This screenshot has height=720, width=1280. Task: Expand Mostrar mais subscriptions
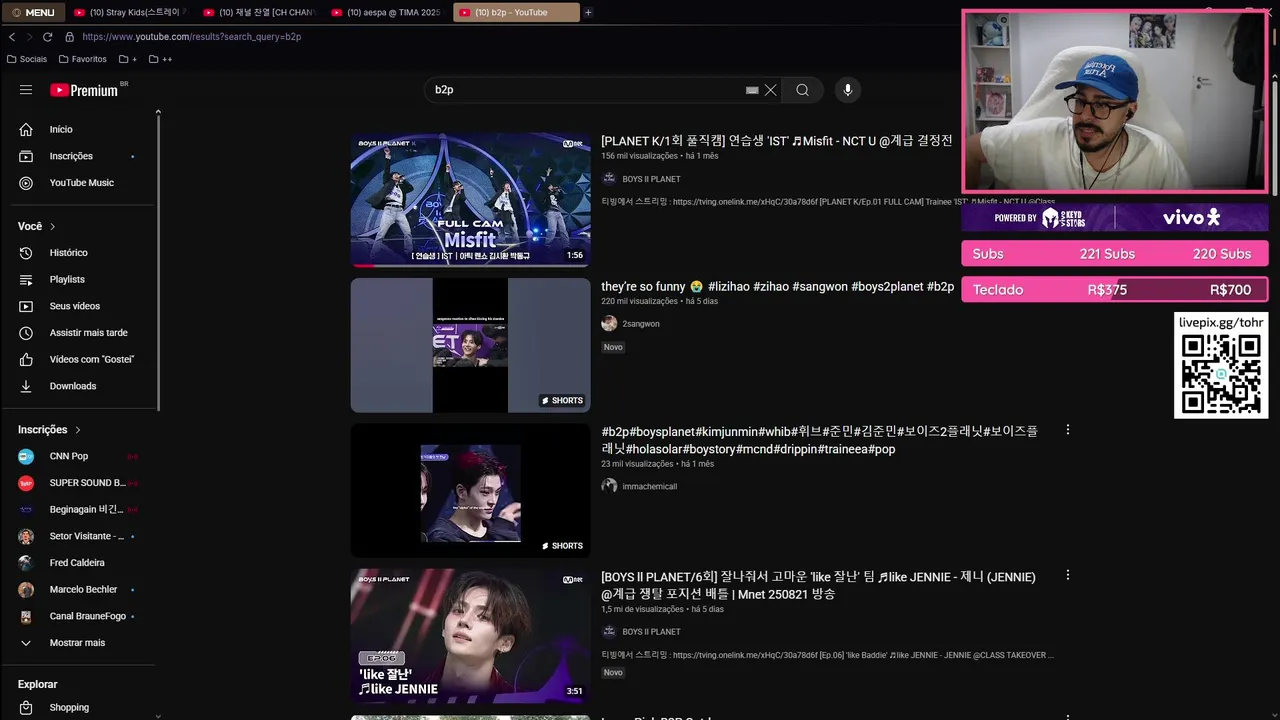pyautogui.click(x=79, y=643)
